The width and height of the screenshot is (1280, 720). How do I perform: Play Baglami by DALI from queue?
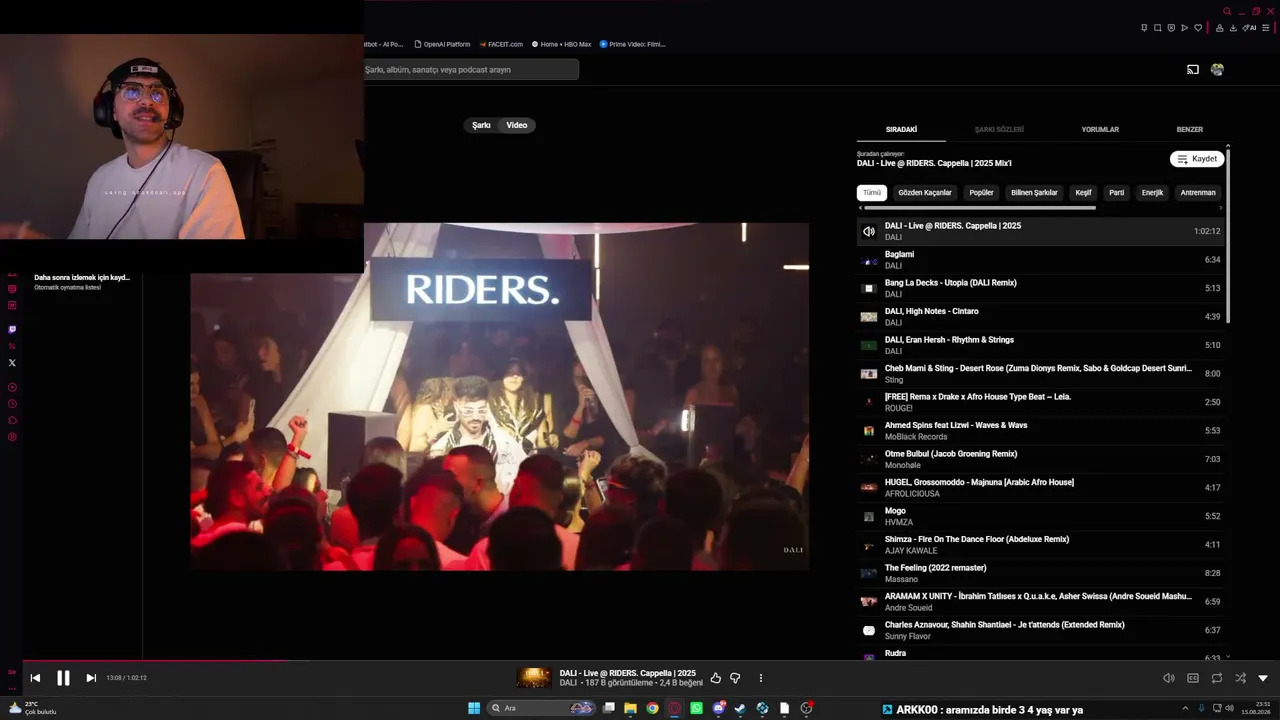point(1040,260)
